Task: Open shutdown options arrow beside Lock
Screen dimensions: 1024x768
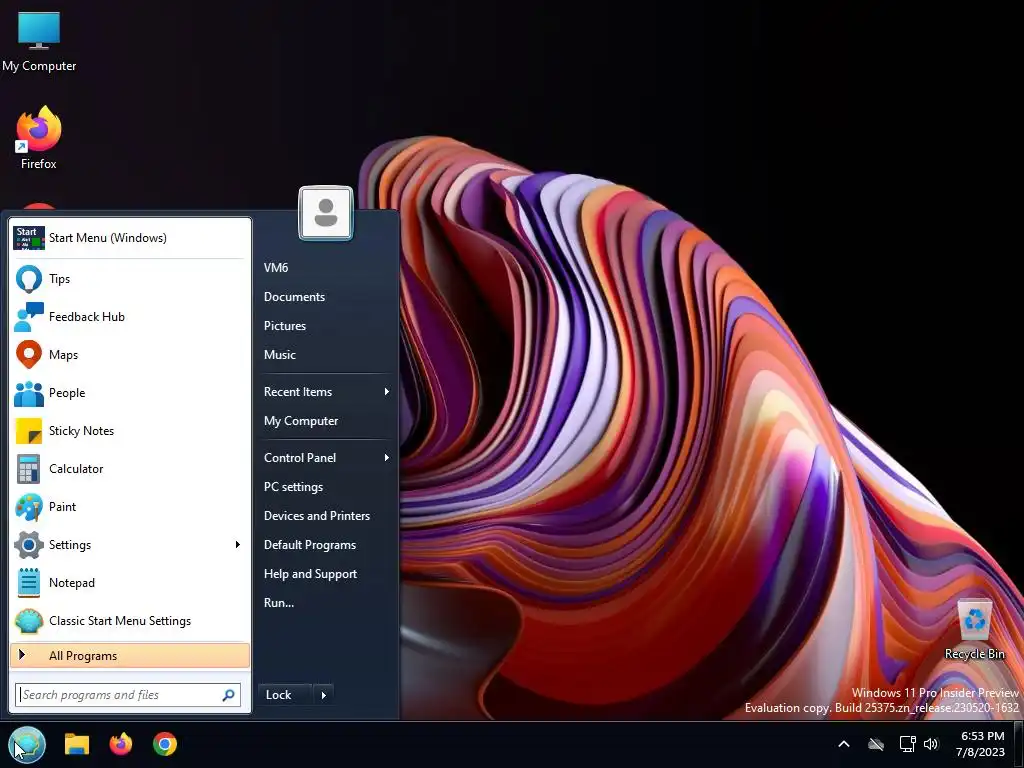Action: pos(324,695)
